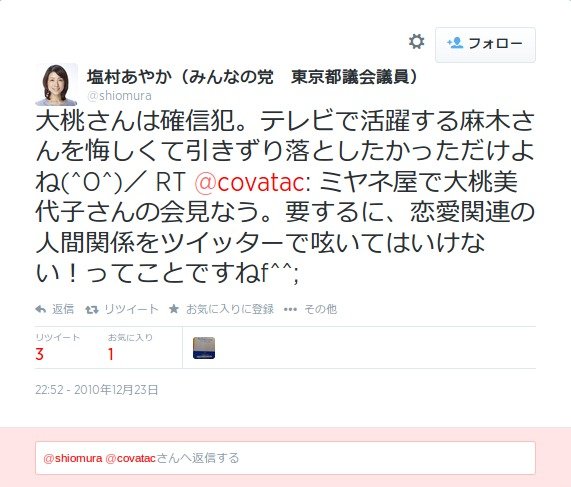
Task: Open the gear settings dropdown
Action: 416,42
